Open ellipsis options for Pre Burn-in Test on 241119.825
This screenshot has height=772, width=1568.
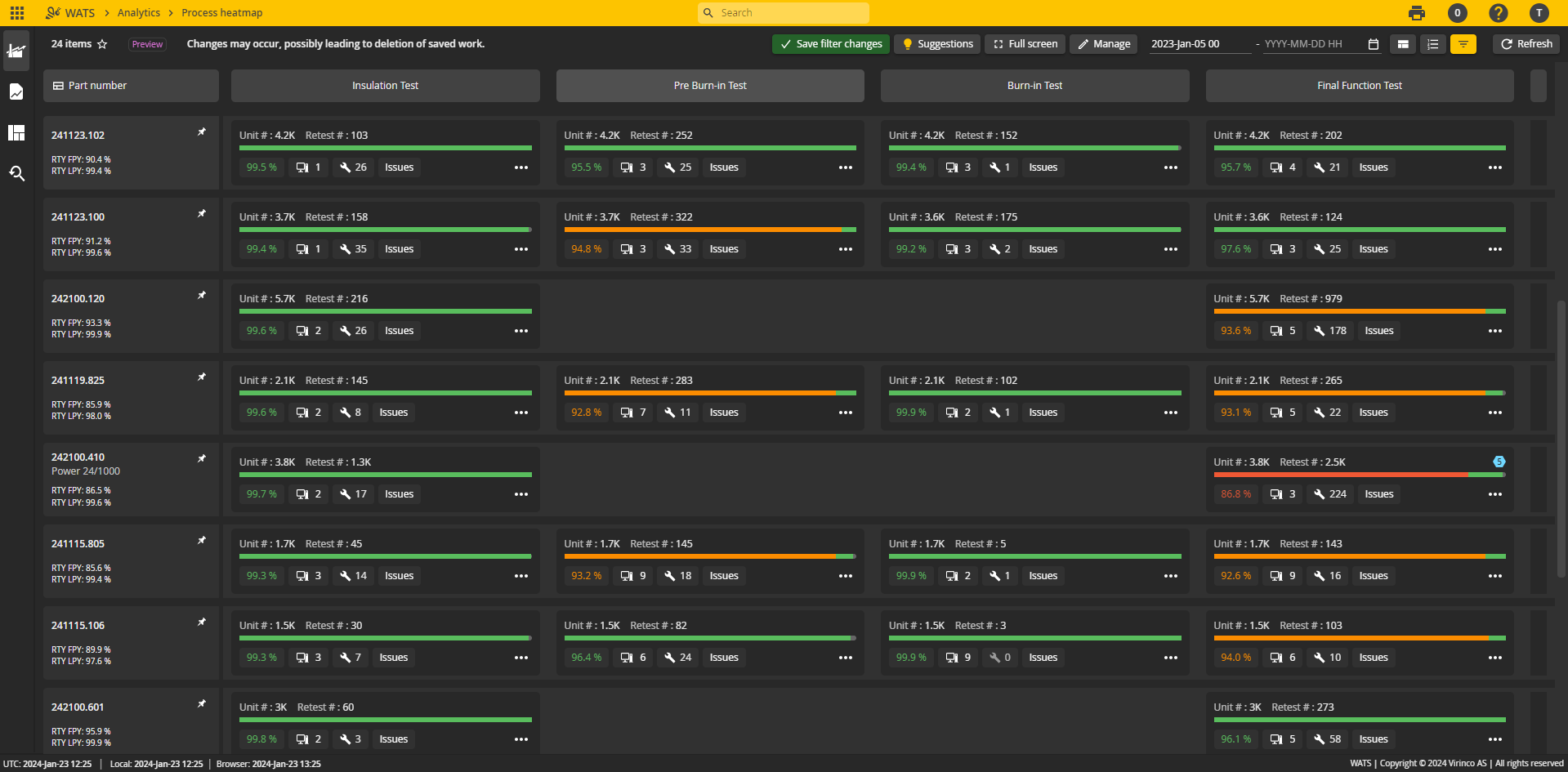click(845, 413)
